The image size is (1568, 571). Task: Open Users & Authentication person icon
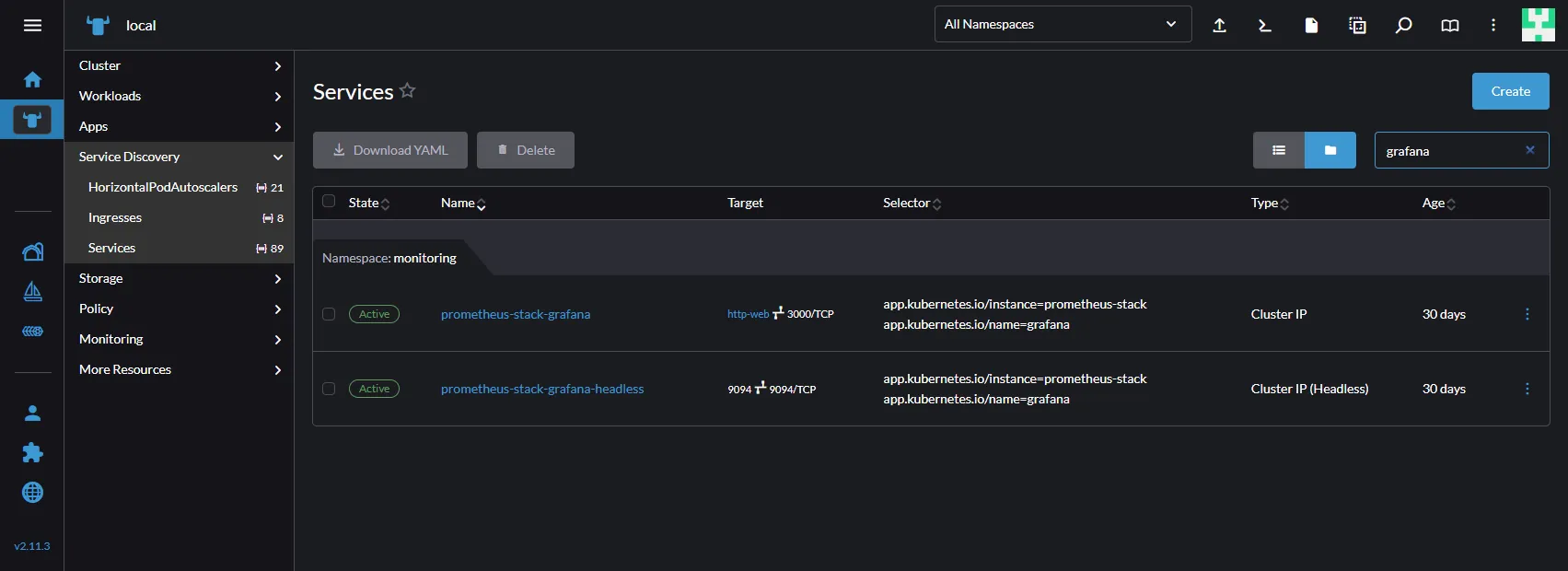click(x=32, y=414)
